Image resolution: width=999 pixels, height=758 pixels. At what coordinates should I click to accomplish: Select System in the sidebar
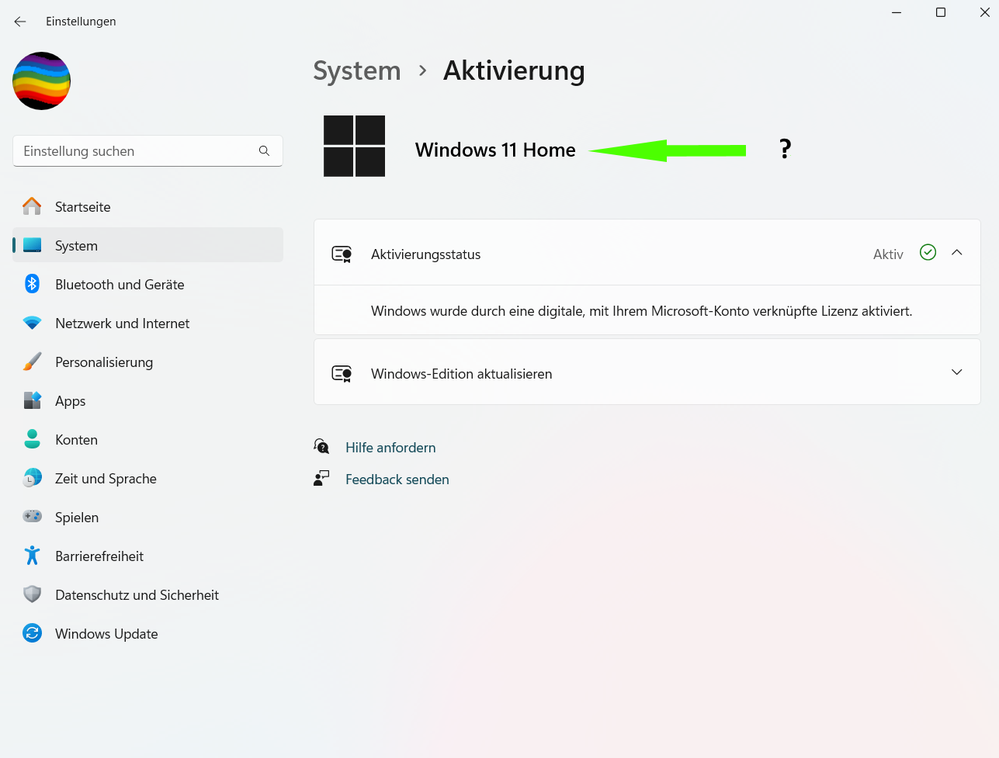tap(76, 246)
